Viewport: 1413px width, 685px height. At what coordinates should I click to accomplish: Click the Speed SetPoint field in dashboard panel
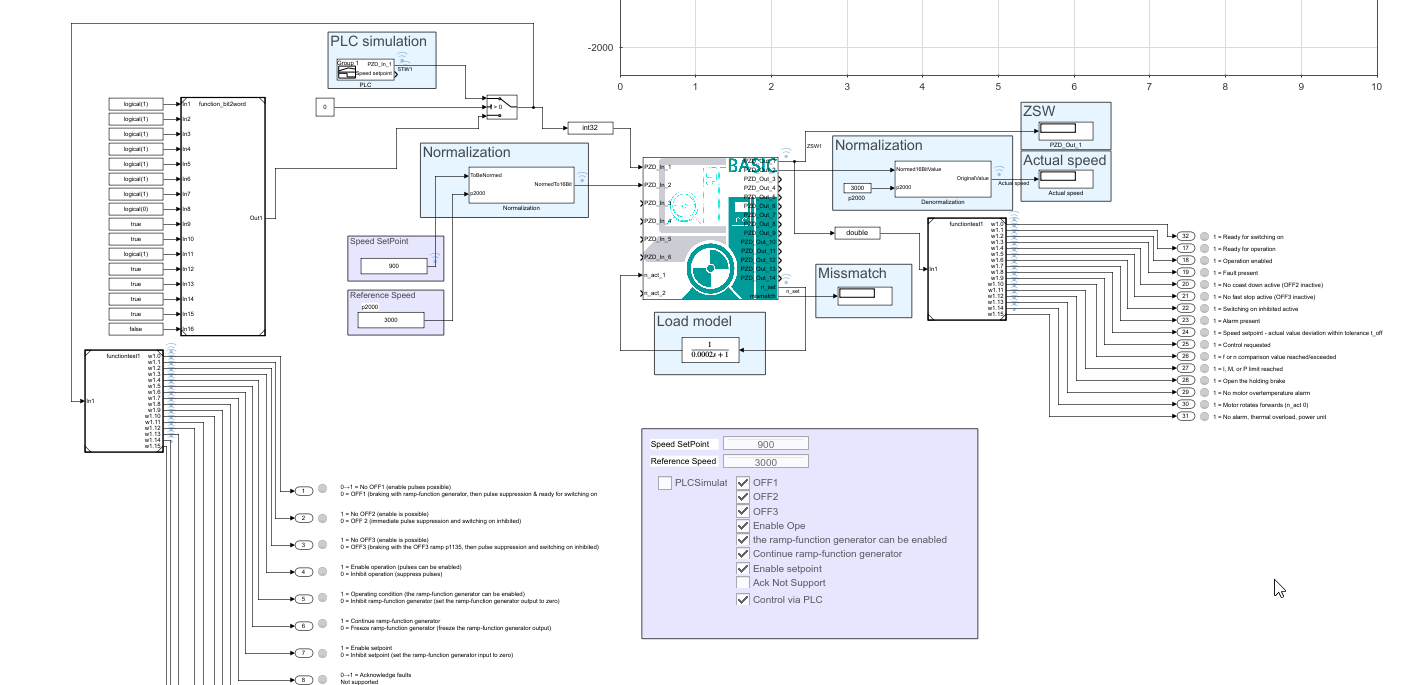click(x=766, y=444)
